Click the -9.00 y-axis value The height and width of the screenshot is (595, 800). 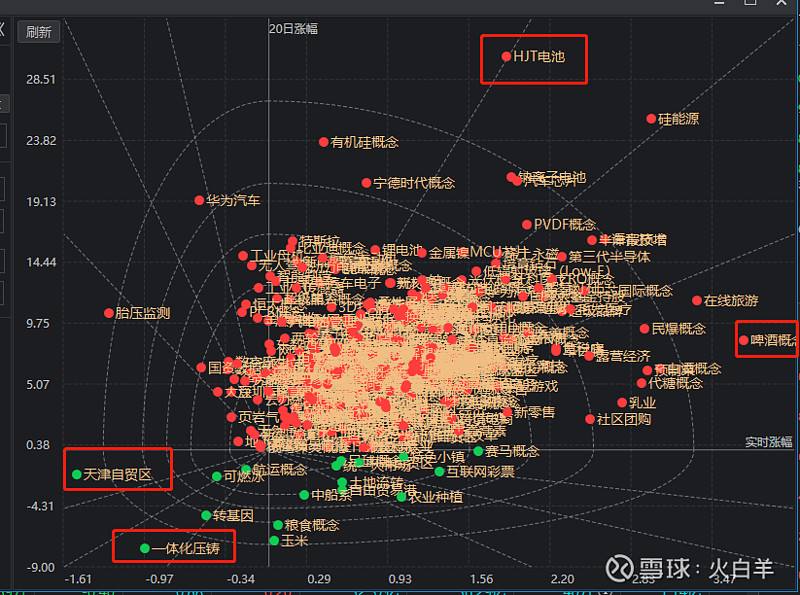tap(41, 567)
